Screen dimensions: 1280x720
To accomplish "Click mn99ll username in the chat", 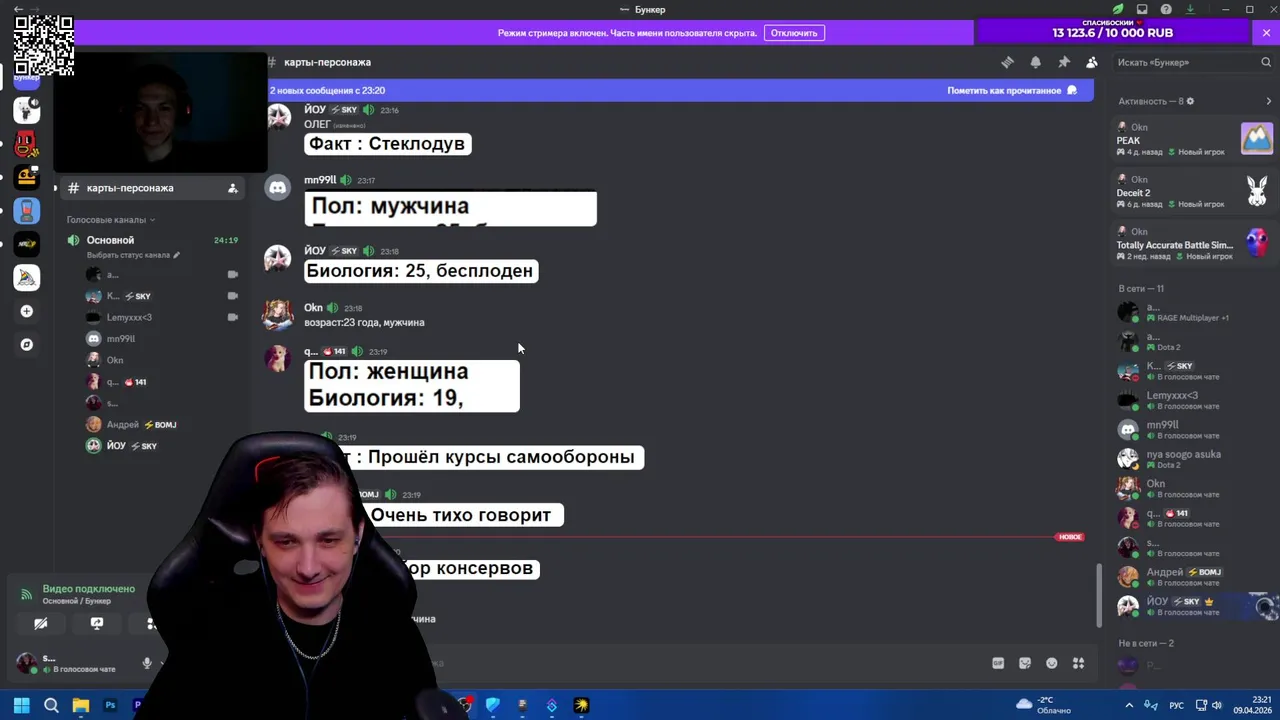I will 320,180.
